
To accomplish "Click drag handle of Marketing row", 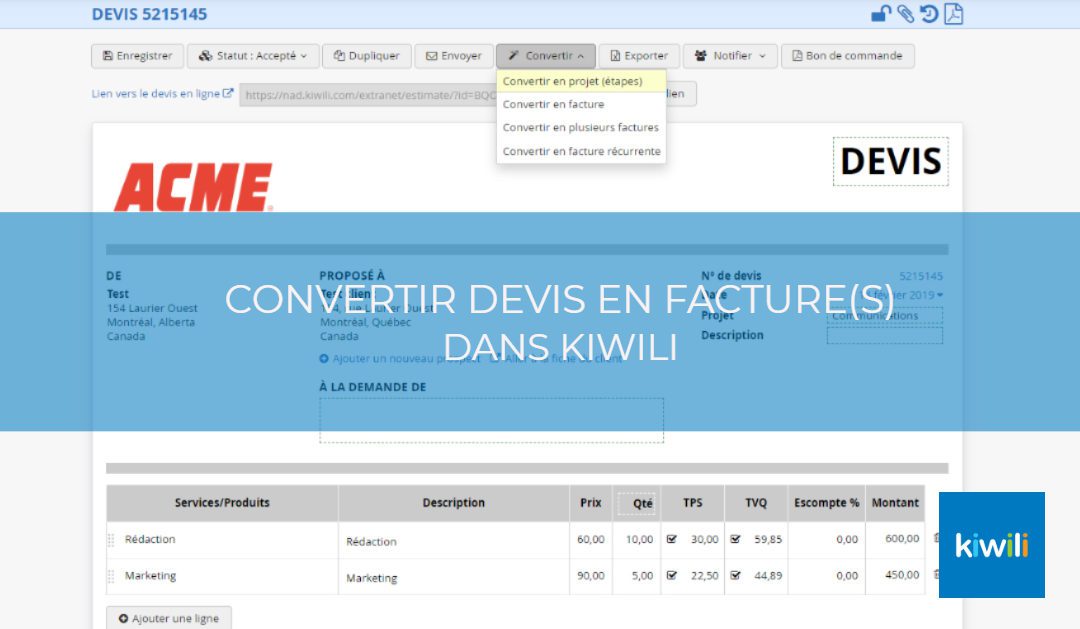I will pos(112,576).
